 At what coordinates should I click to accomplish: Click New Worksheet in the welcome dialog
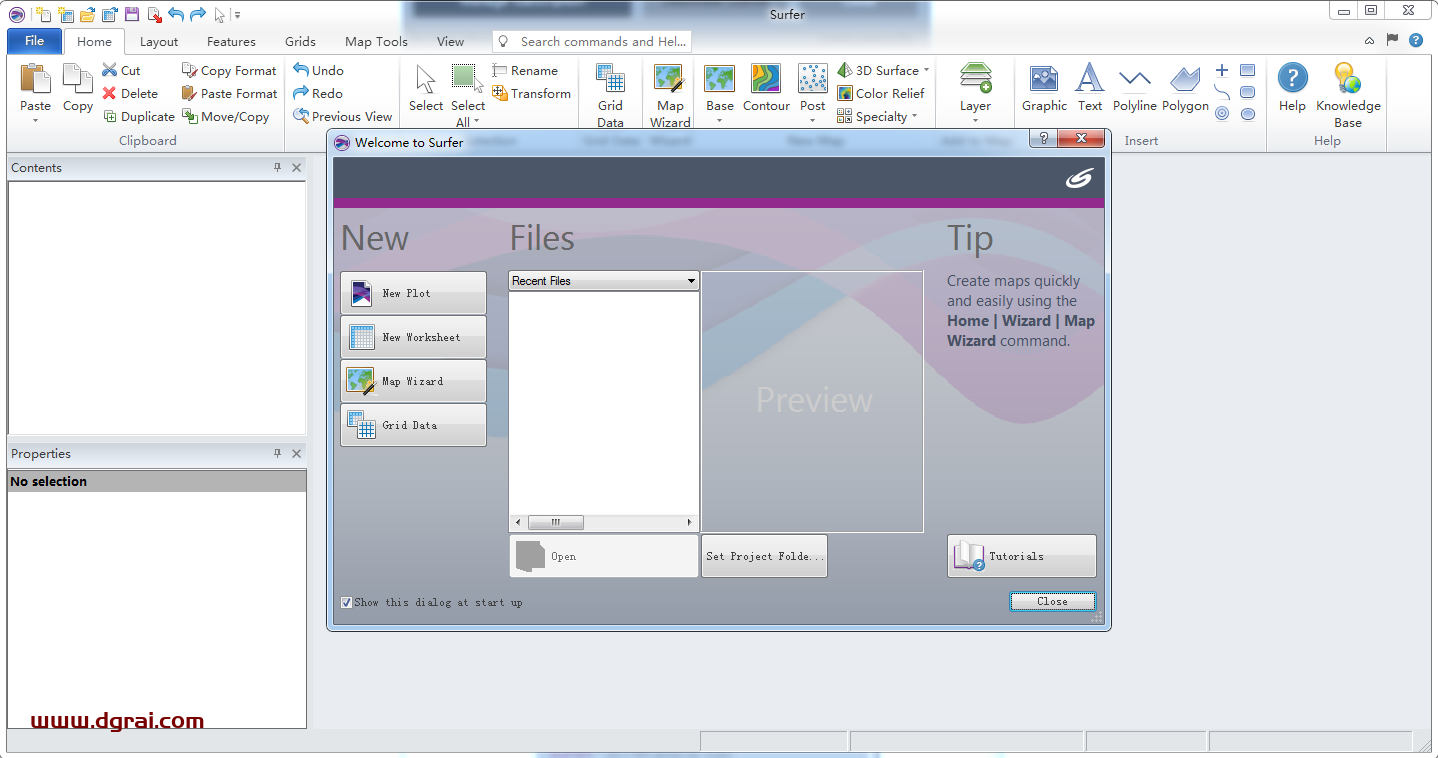click(413, 337)
